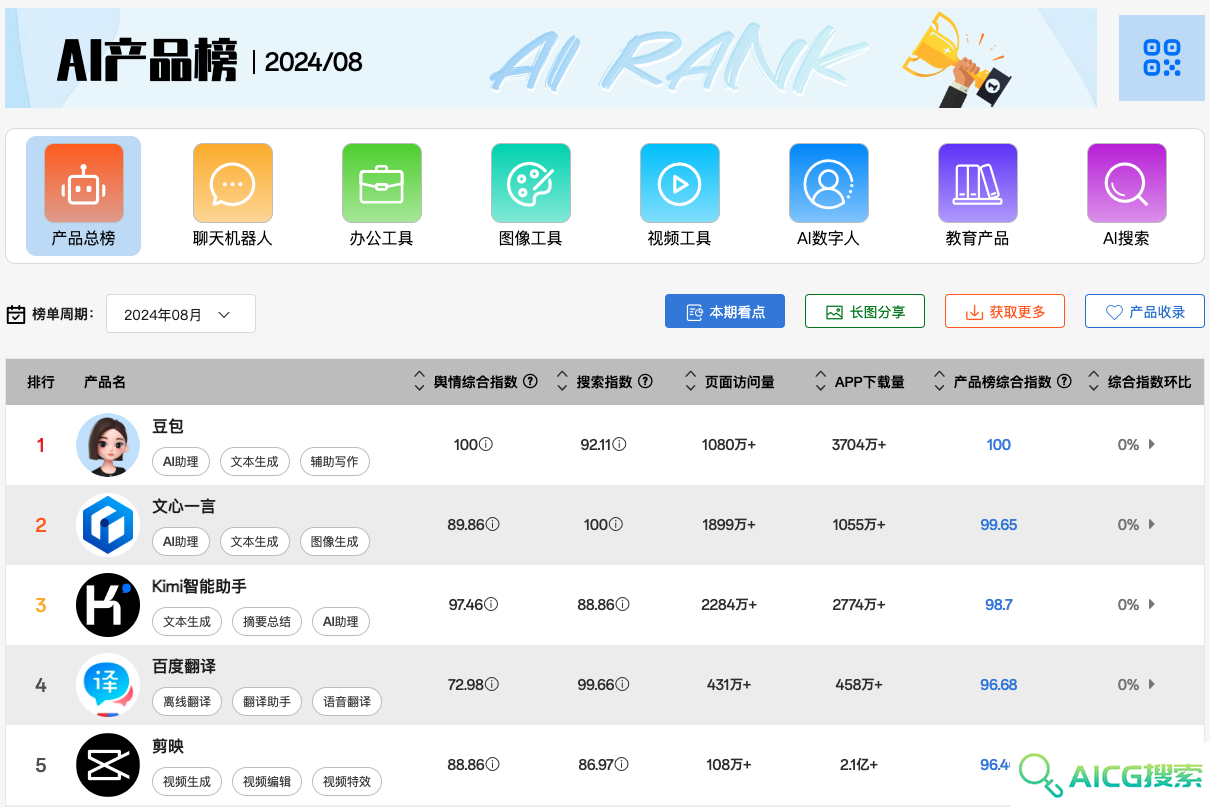Open the 教育产品 books category
This screenshot has width=1210, height=807.
pyautogui.click(x=978, y=183)
